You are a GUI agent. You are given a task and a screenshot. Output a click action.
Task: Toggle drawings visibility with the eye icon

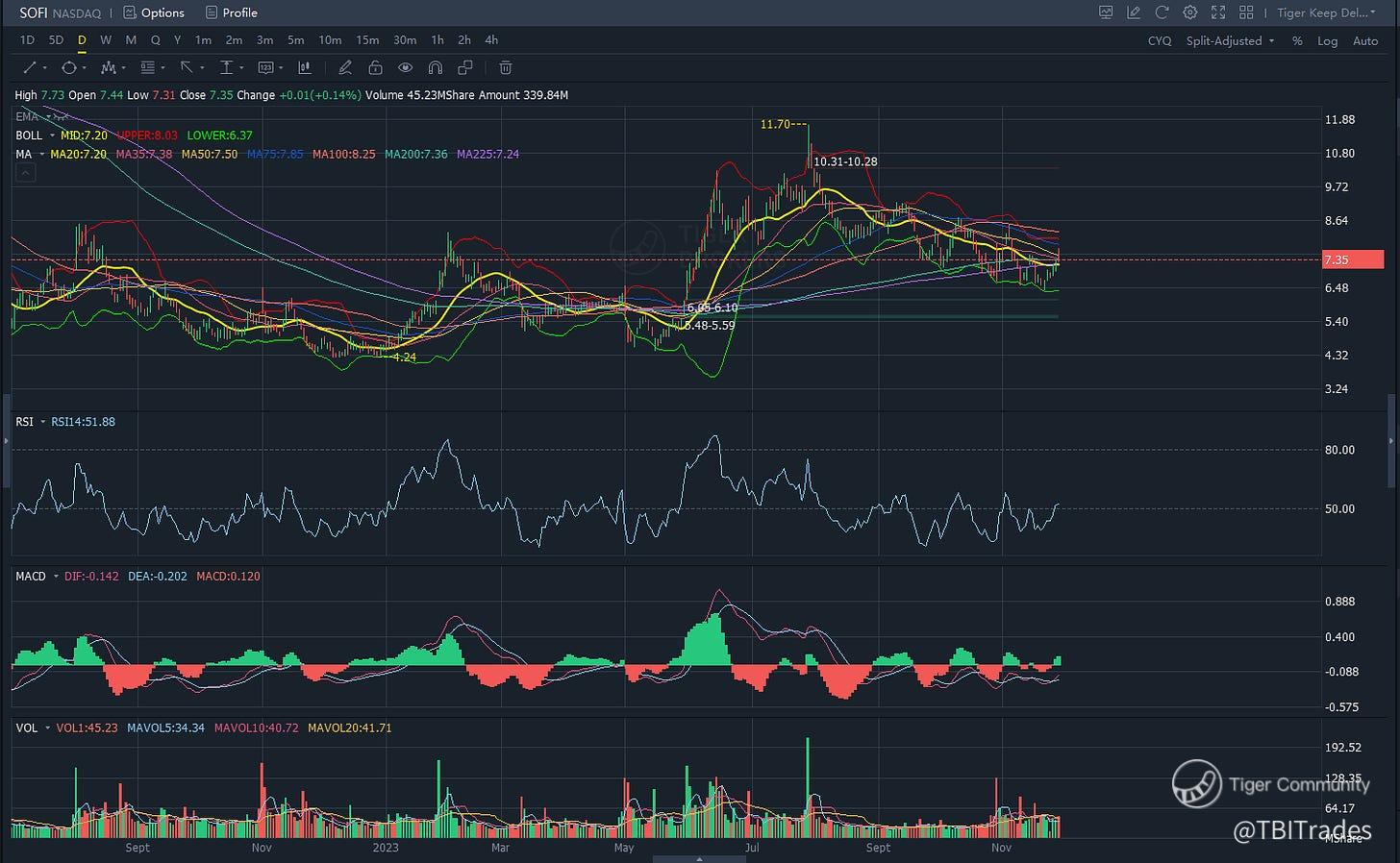[x=406, y=67]
